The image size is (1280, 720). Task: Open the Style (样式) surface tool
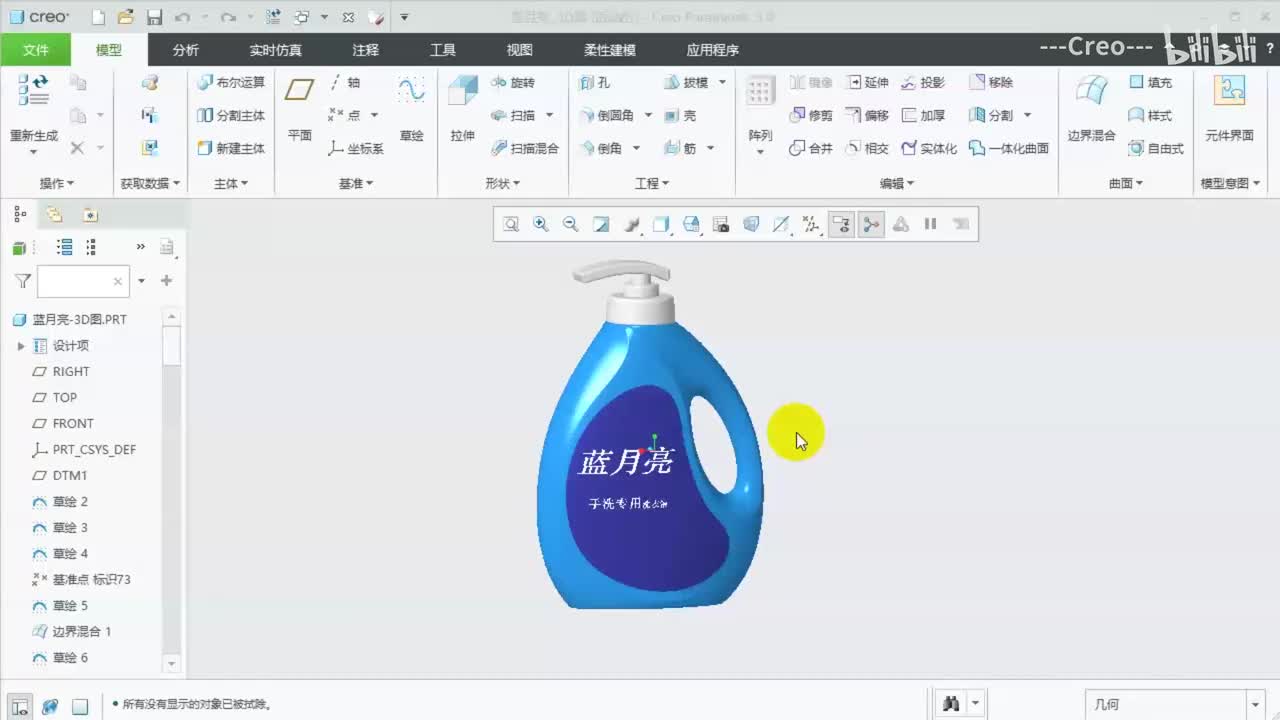(x=1150, y=116)
